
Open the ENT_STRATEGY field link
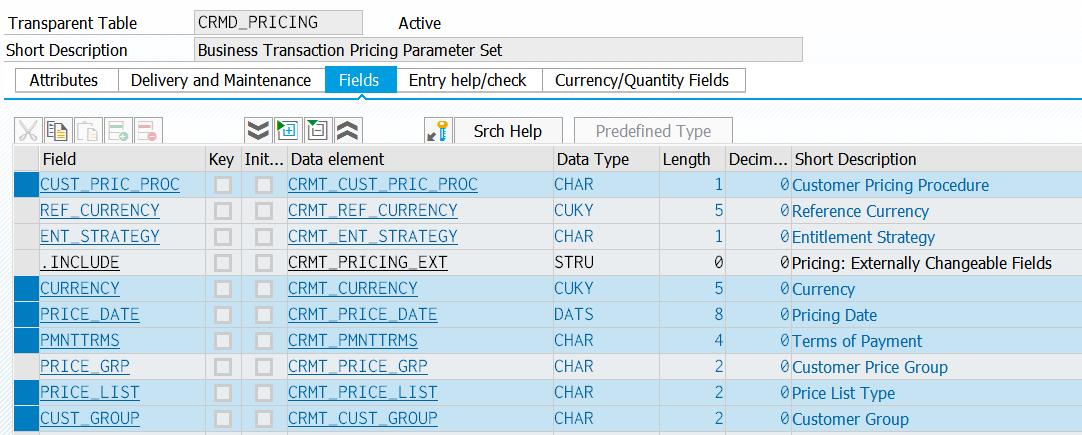[100, 237]
